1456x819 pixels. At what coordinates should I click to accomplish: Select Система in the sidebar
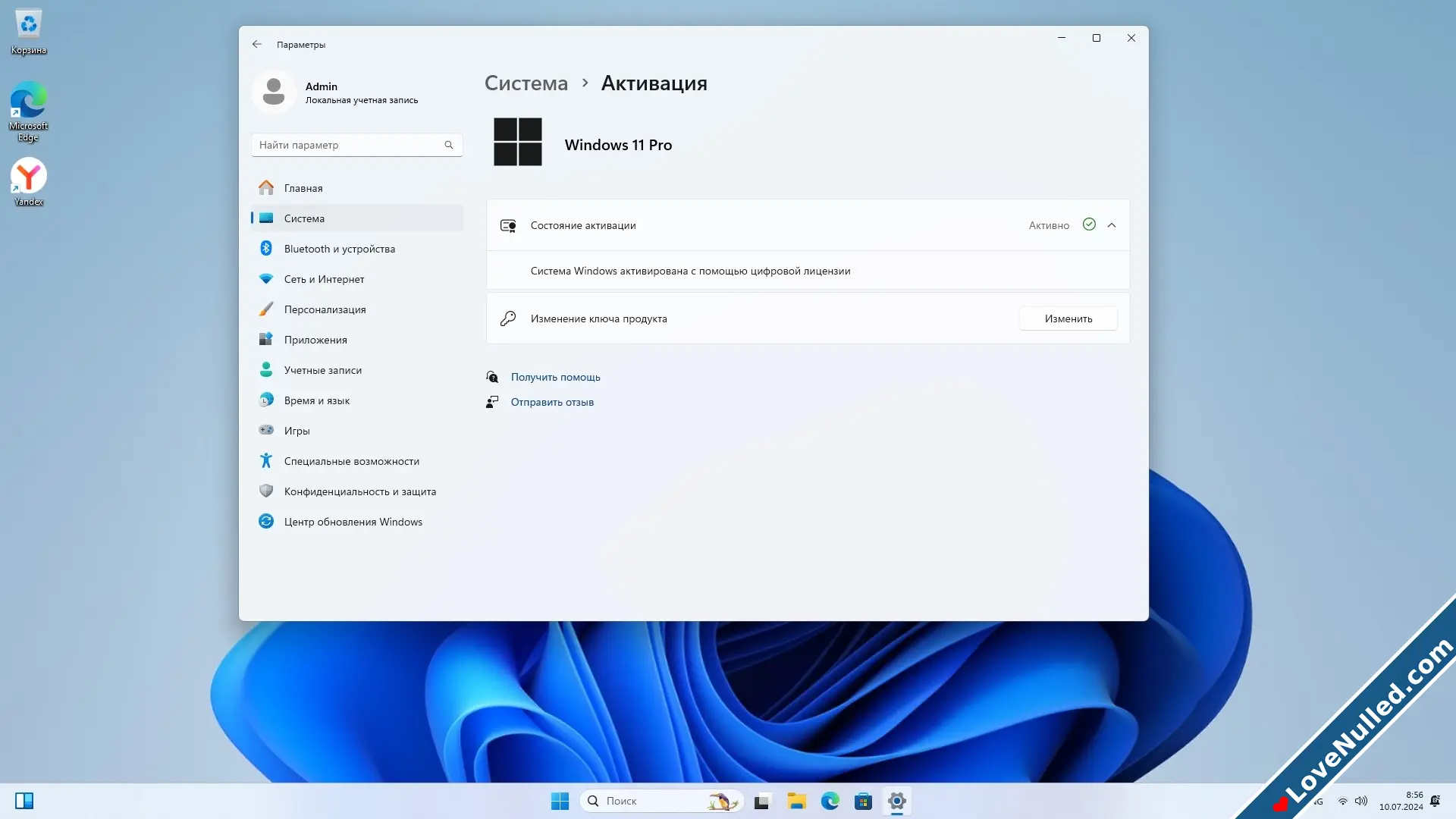tap(357, 218)
